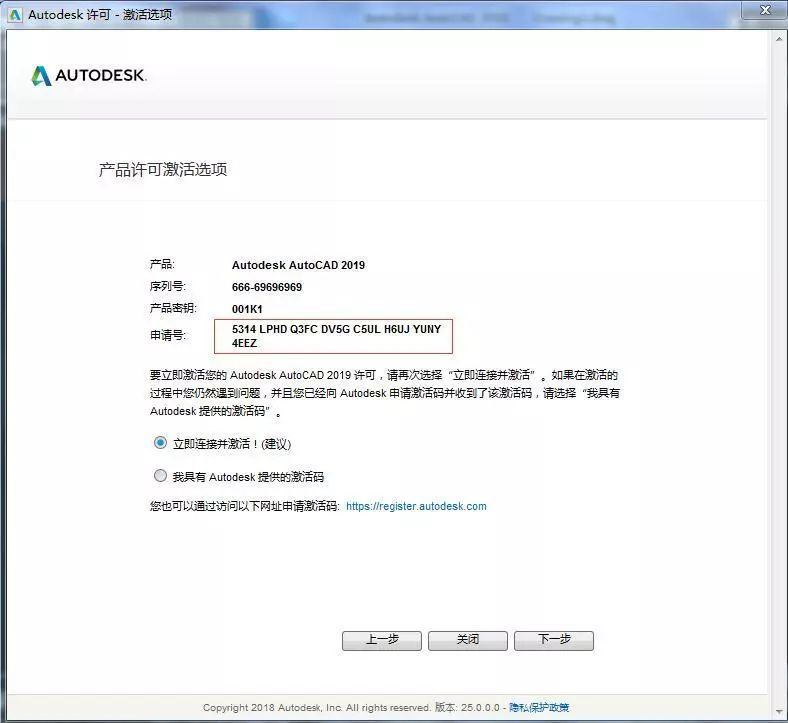Select the connect and activate now radio button

click(x=160, y=443)
